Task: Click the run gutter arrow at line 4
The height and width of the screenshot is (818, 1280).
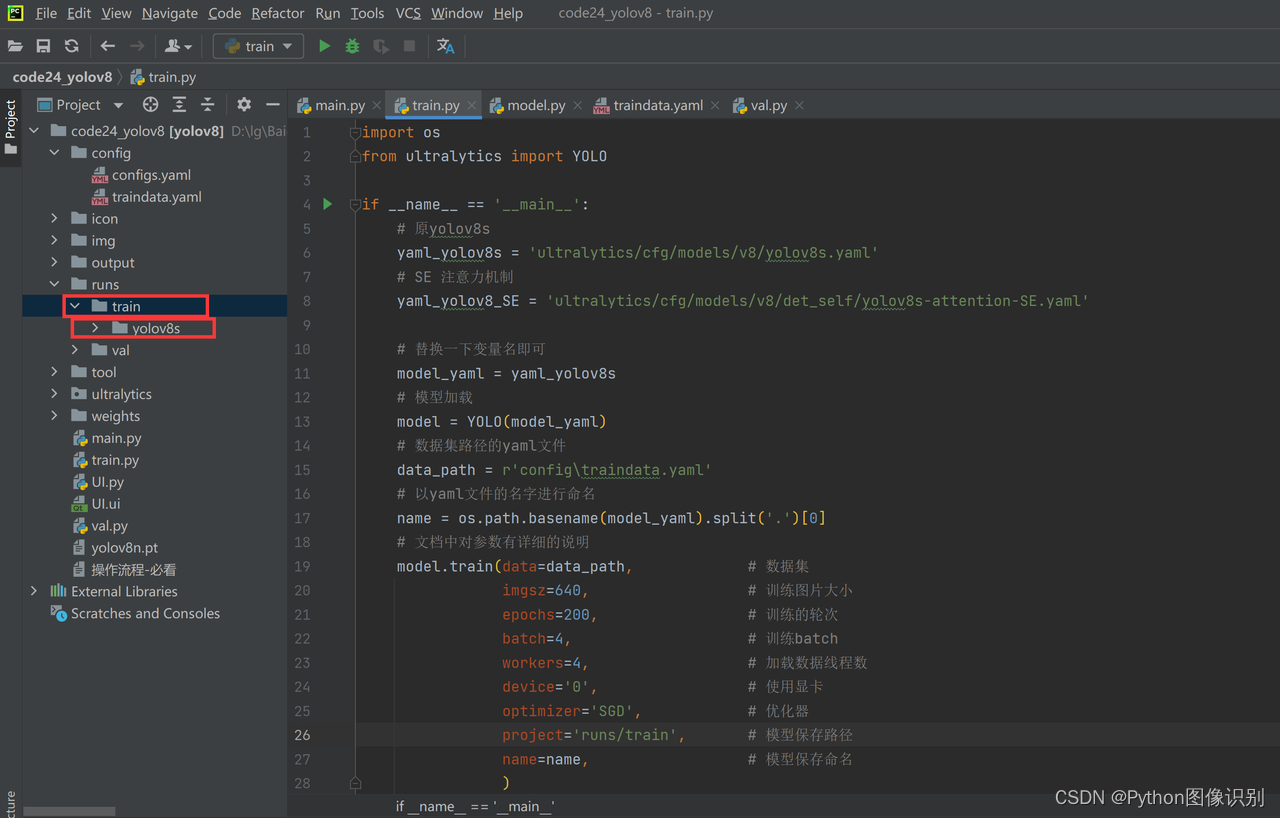Action: [327, 204]
